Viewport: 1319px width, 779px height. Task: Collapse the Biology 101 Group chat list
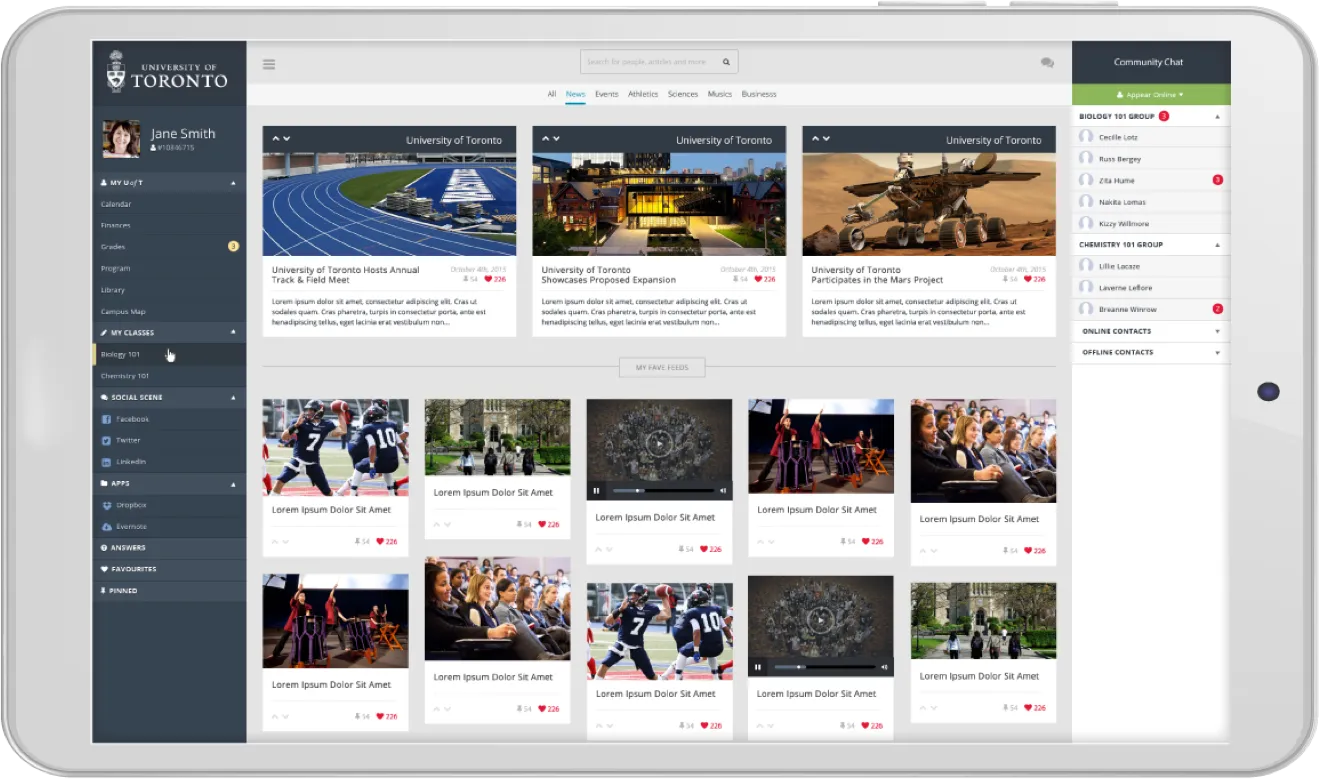tap(1217, 117)
